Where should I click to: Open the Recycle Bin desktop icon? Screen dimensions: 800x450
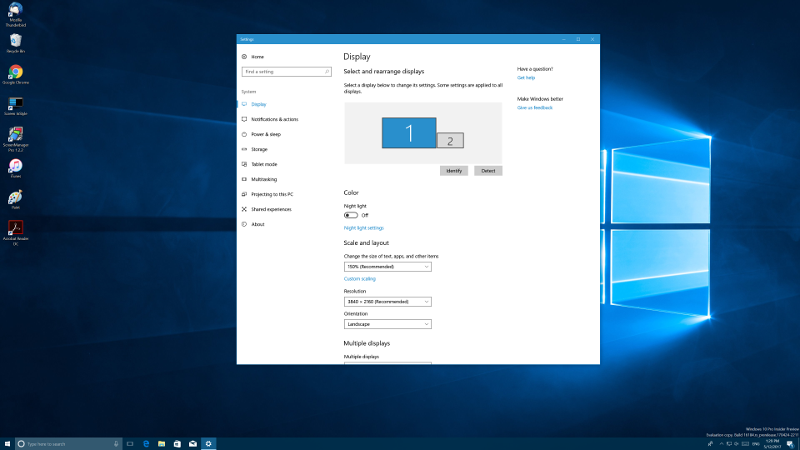15,43
